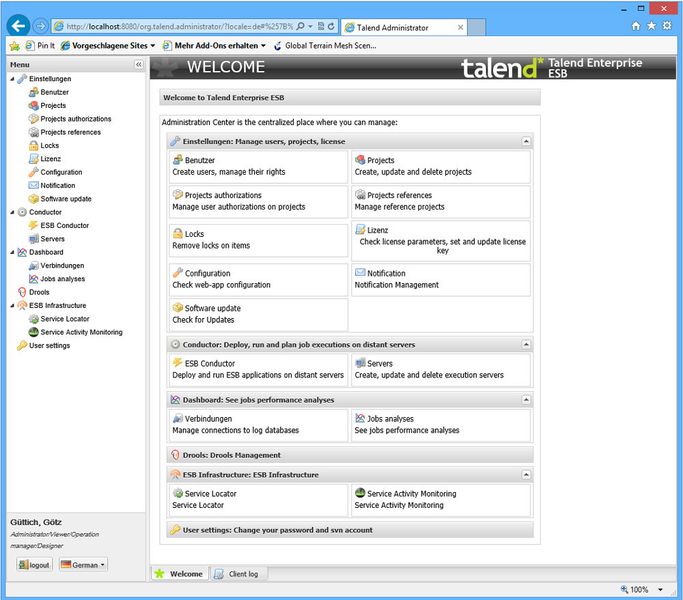Click Benutzer icon in the welcome panel
This screenshot has width=683, height=600.
point(178,159)
